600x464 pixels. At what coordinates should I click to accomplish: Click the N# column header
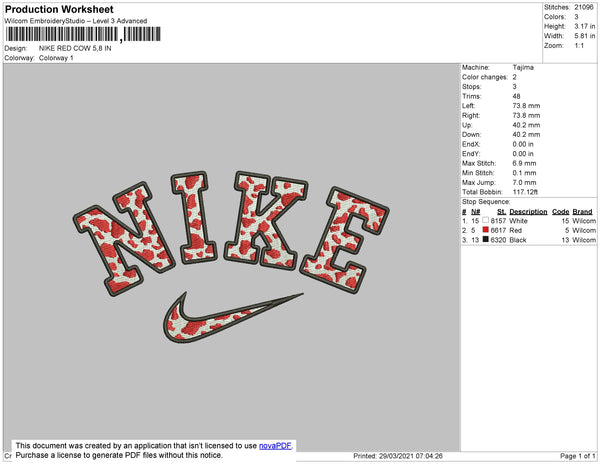click(475, 212)
